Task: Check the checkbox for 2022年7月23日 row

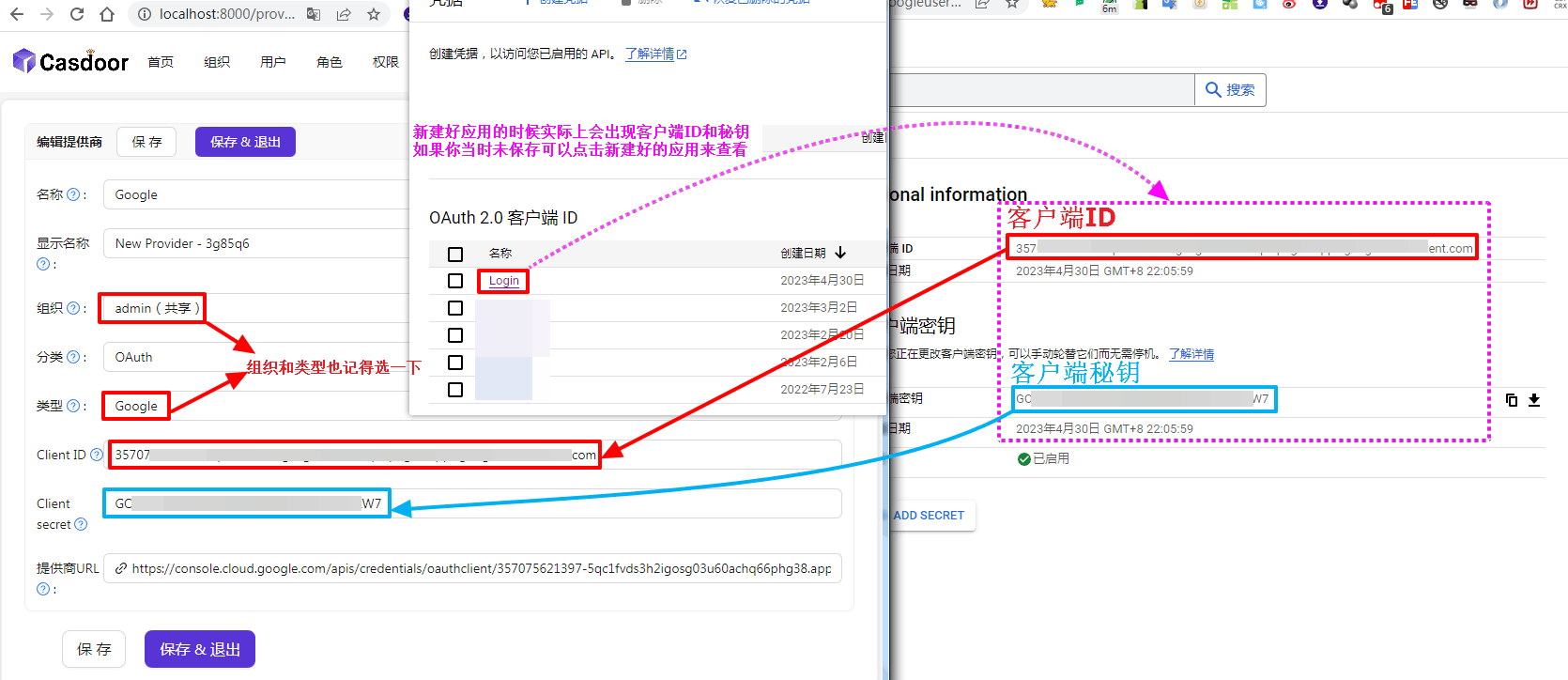Action: click(x=455, y=390)
